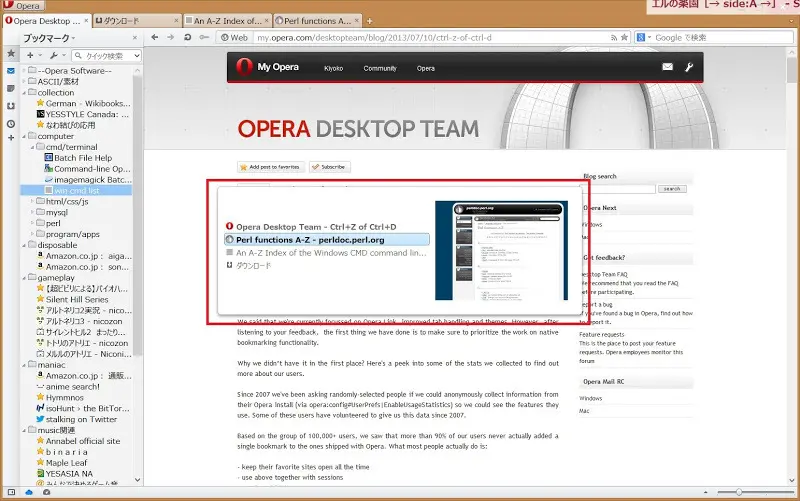This screenshot has height=501, width=800.
Task: Open Annabel official site bookmark
Action: 79,441
